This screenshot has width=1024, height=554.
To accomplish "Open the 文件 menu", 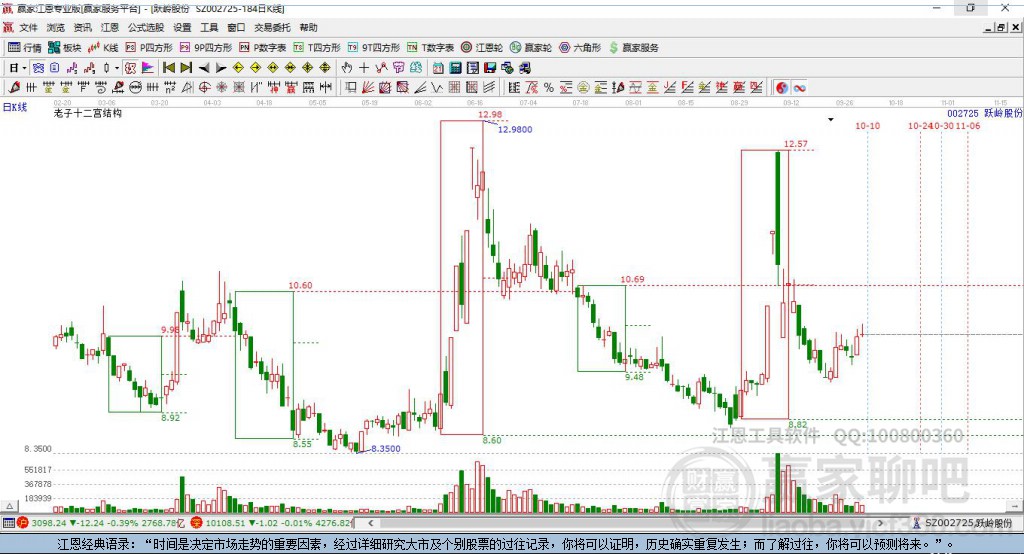I will [29, 27].
